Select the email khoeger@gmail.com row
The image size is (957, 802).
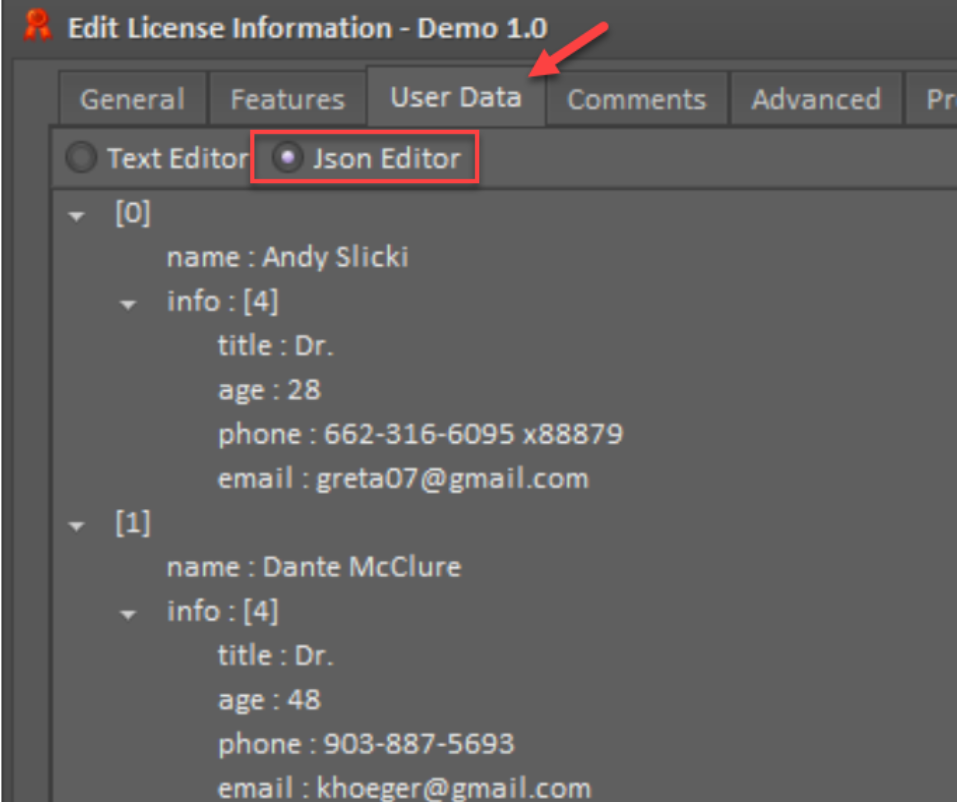pyautogui.click(x=404, y=787)
